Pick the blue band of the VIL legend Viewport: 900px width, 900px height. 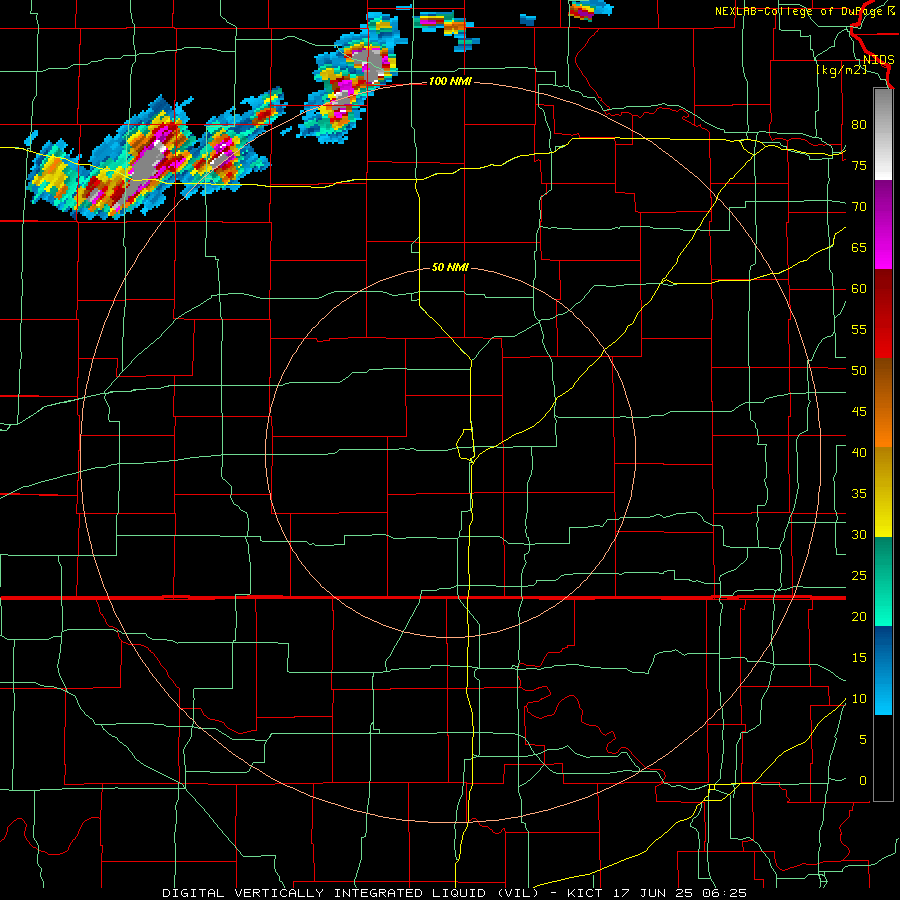coord(883,670)
